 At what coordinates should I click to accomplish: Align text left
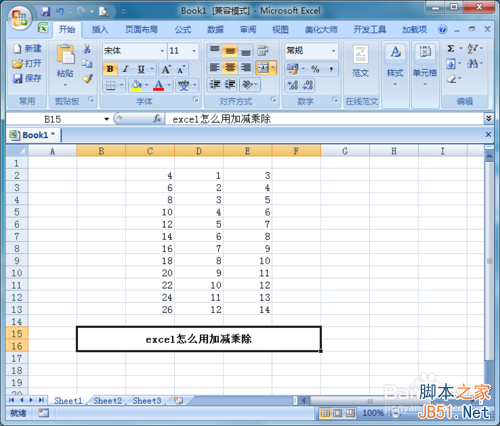coord(215,68)
